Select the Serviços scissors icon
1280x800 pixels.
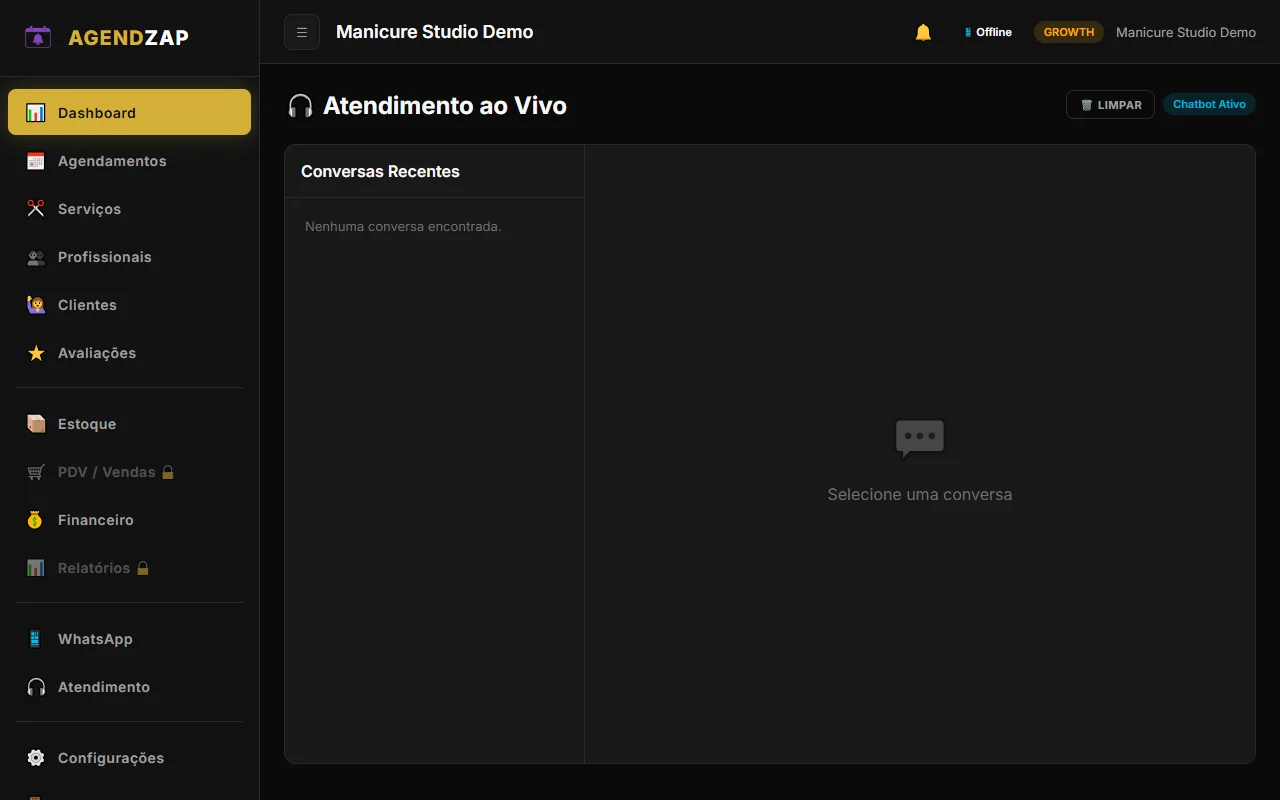click(x=36, y=209)
